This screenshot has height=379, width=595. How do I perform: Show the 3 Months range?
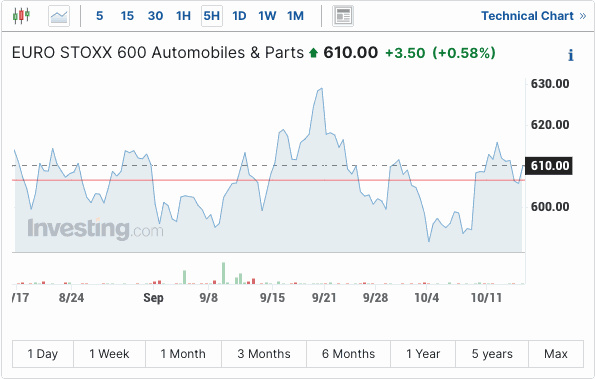click(x=264, y=354)
